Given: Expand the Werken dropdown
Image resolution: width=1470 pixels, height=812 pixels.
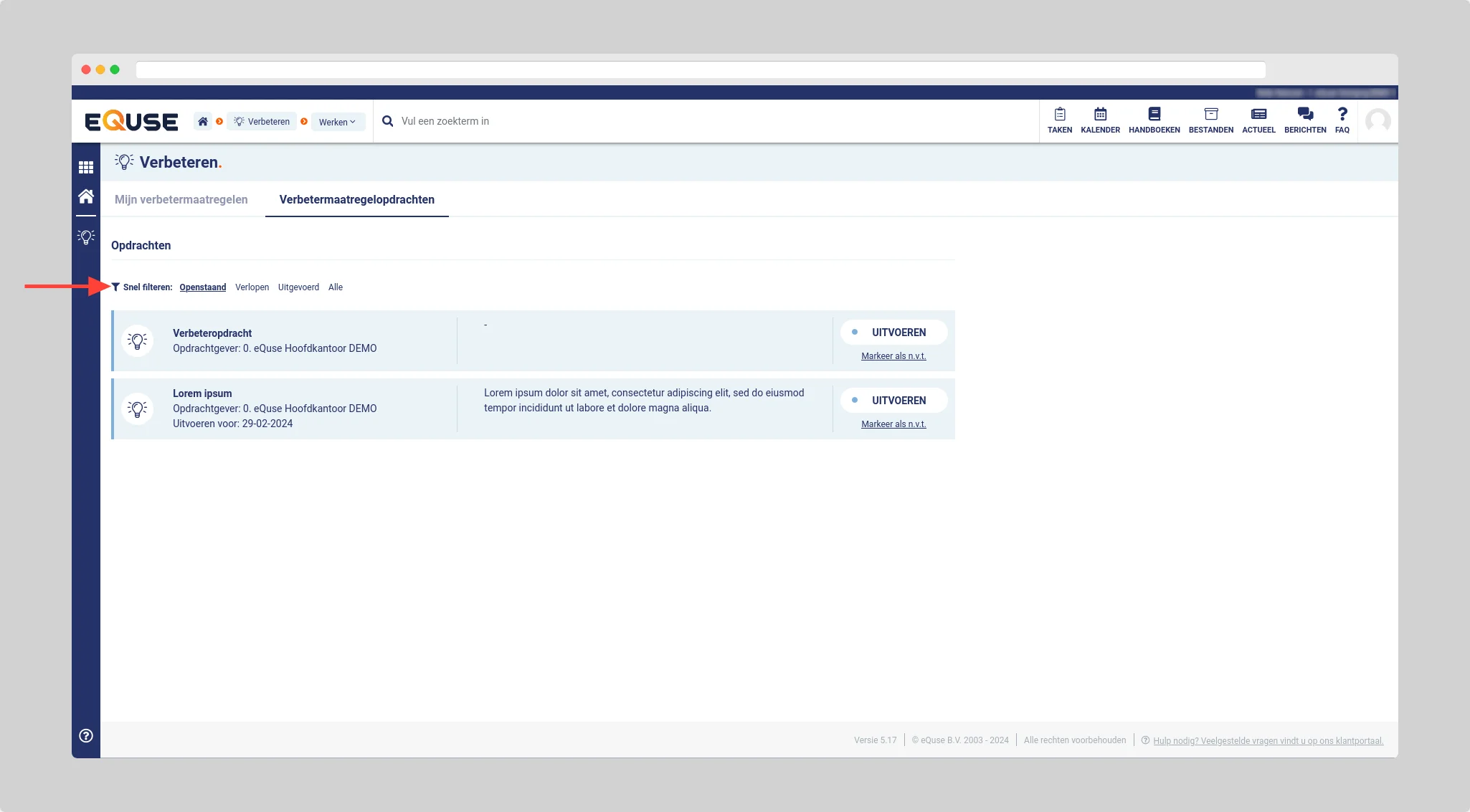Looking at the screenshot, I should click(x=338, y=122).
